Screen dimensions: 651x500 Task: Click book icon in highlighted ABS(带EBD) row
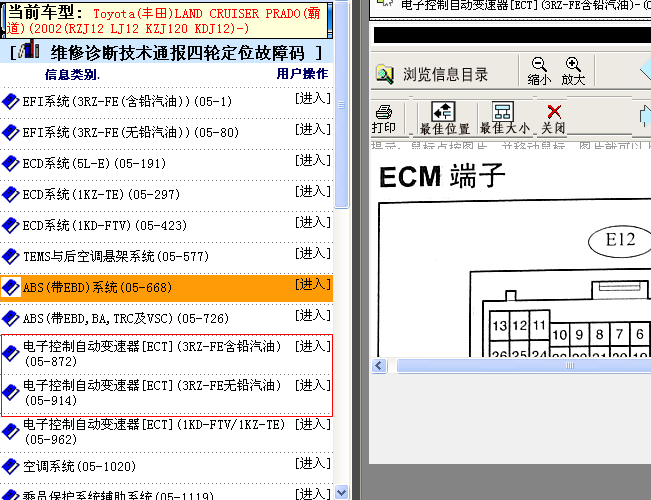(x=10, y=287)
